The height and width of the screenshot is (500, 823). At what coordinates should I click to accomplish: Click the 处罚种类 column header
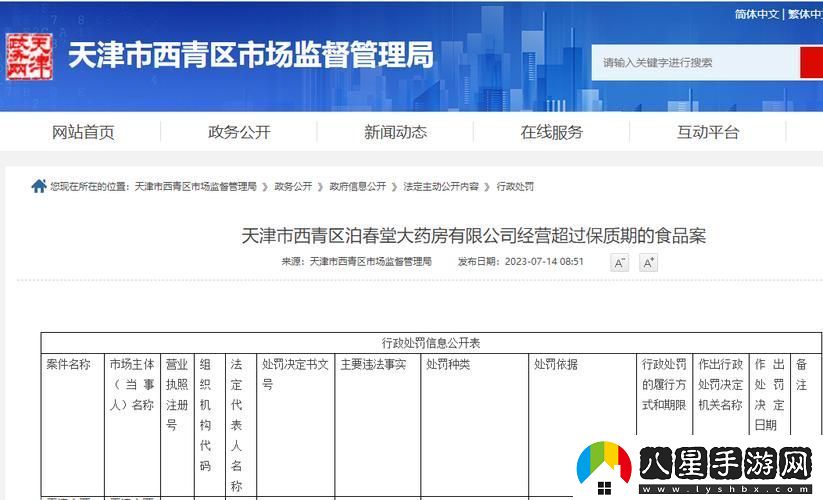pos(448,364)
